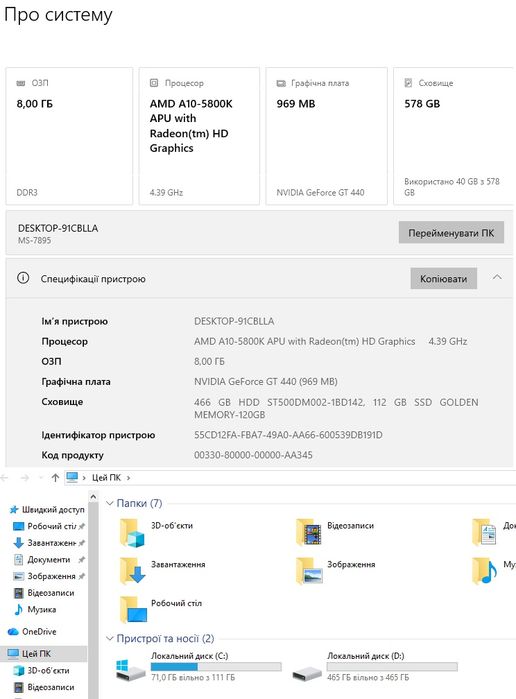Click the Копіювати button

(444, 279)
